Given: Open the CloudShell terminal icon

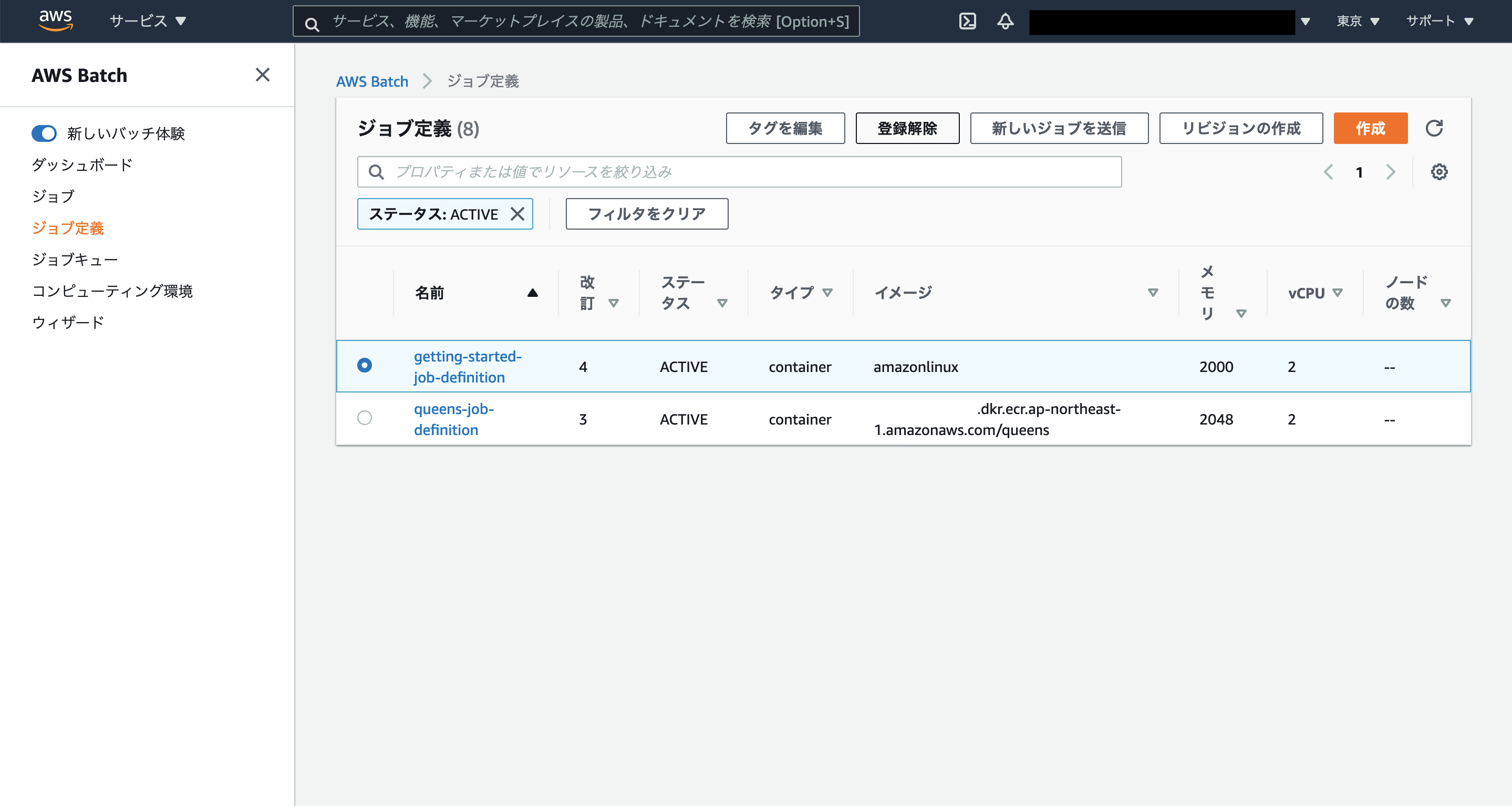Looking at the screenshot, I should click(x=967, y=21).
